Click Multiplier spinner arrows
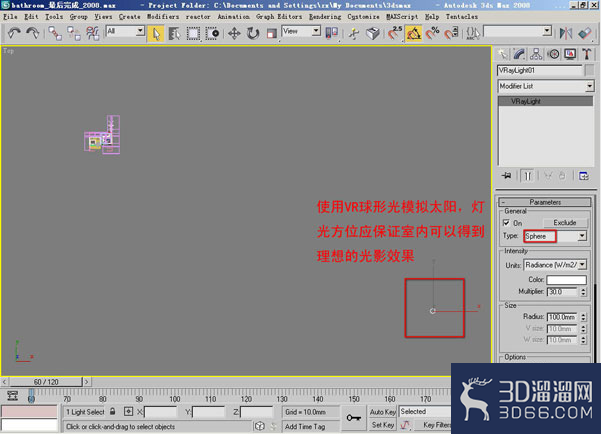Viewport: 601px width, 434px height. click(x=583, y=292)
